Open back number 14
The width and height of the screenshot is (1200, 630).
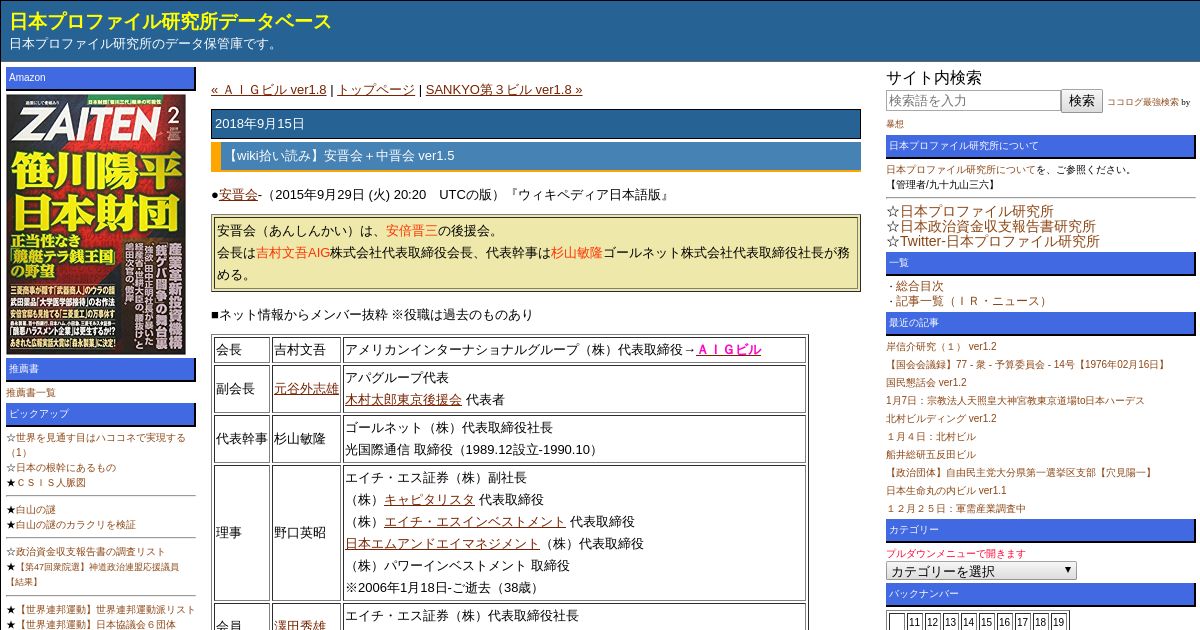click(968, 622)
